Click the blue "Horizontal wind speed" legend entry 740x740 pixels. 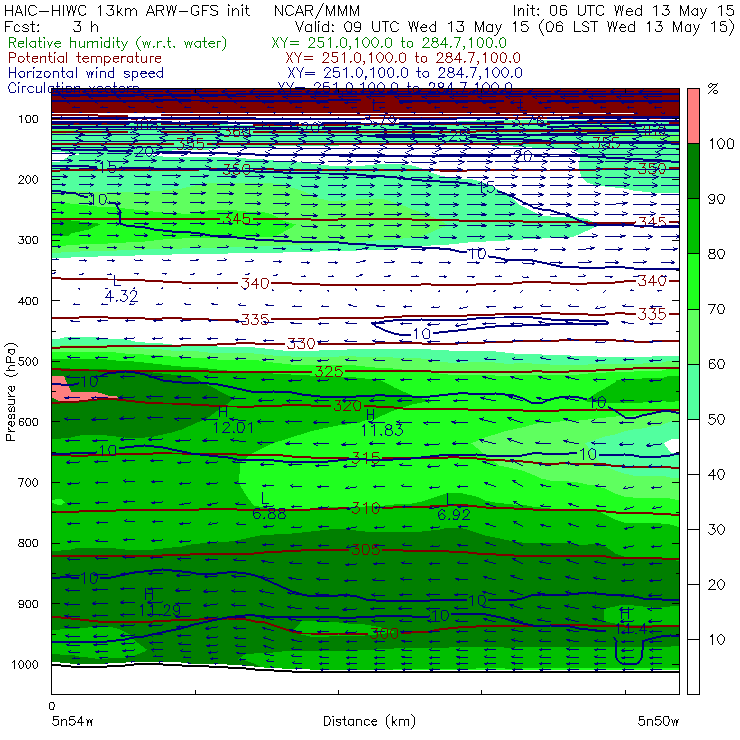point(86,73)
